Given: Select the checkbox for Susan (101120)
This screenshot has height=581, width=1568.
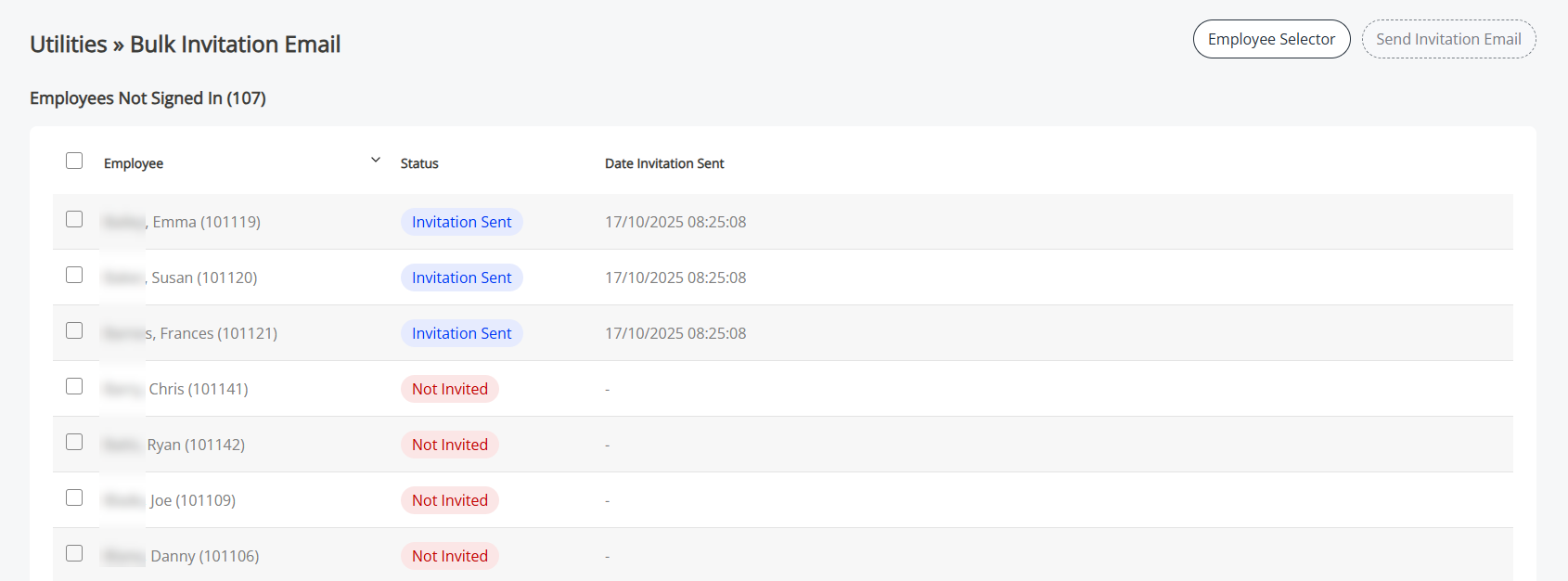Looking at the screenshot, I should (x=74, y=275).
